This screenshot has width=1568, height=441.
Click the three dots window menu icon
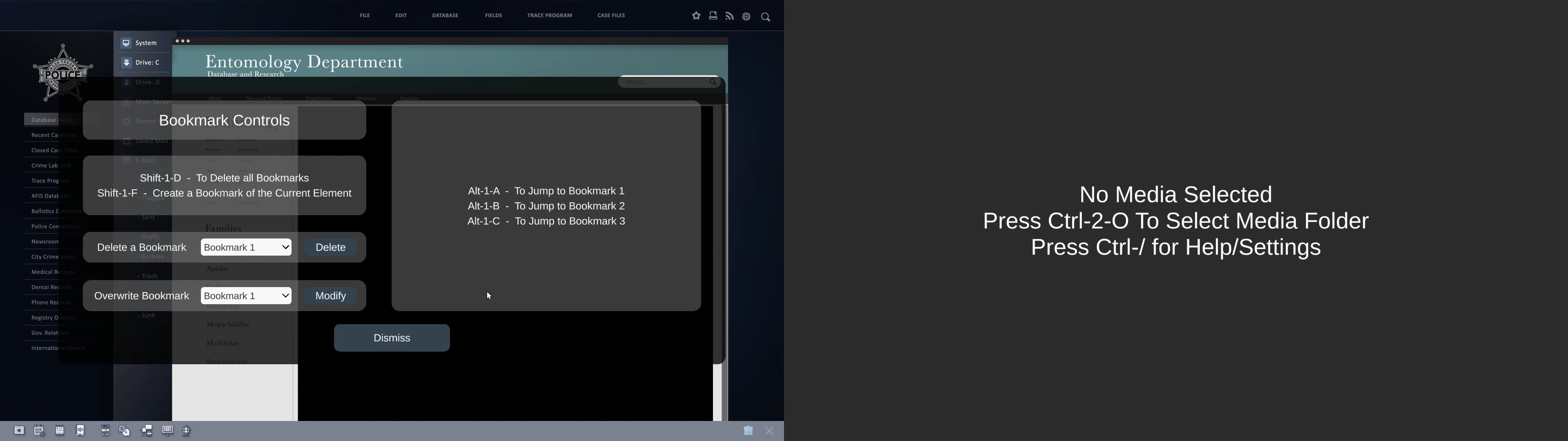point(183,41)
